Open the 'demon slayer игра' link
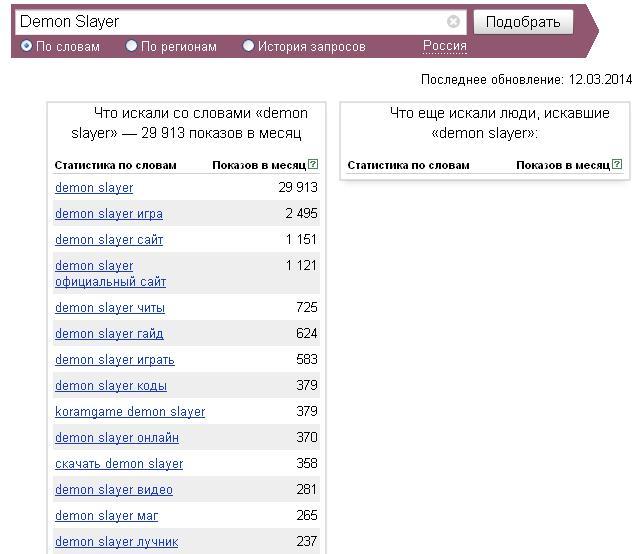 pyautogui.click(x=109, y=213)
